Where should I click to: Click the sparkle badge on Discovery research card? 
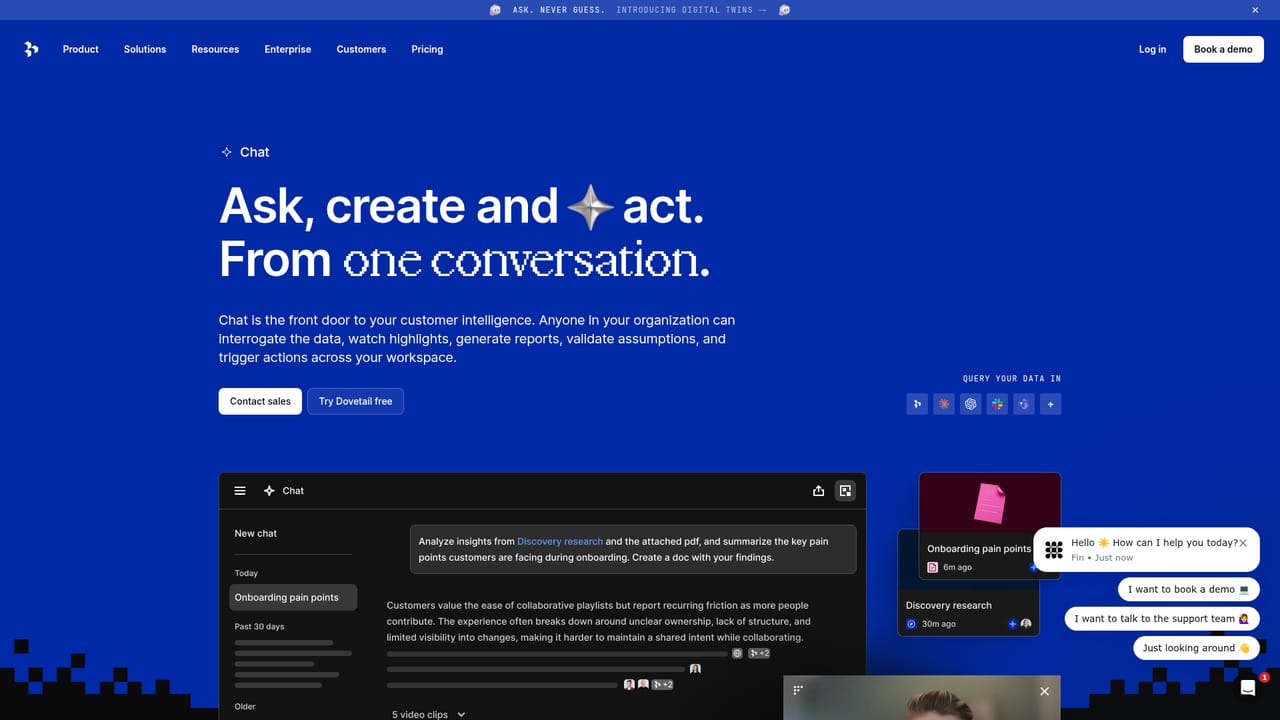1012,624
